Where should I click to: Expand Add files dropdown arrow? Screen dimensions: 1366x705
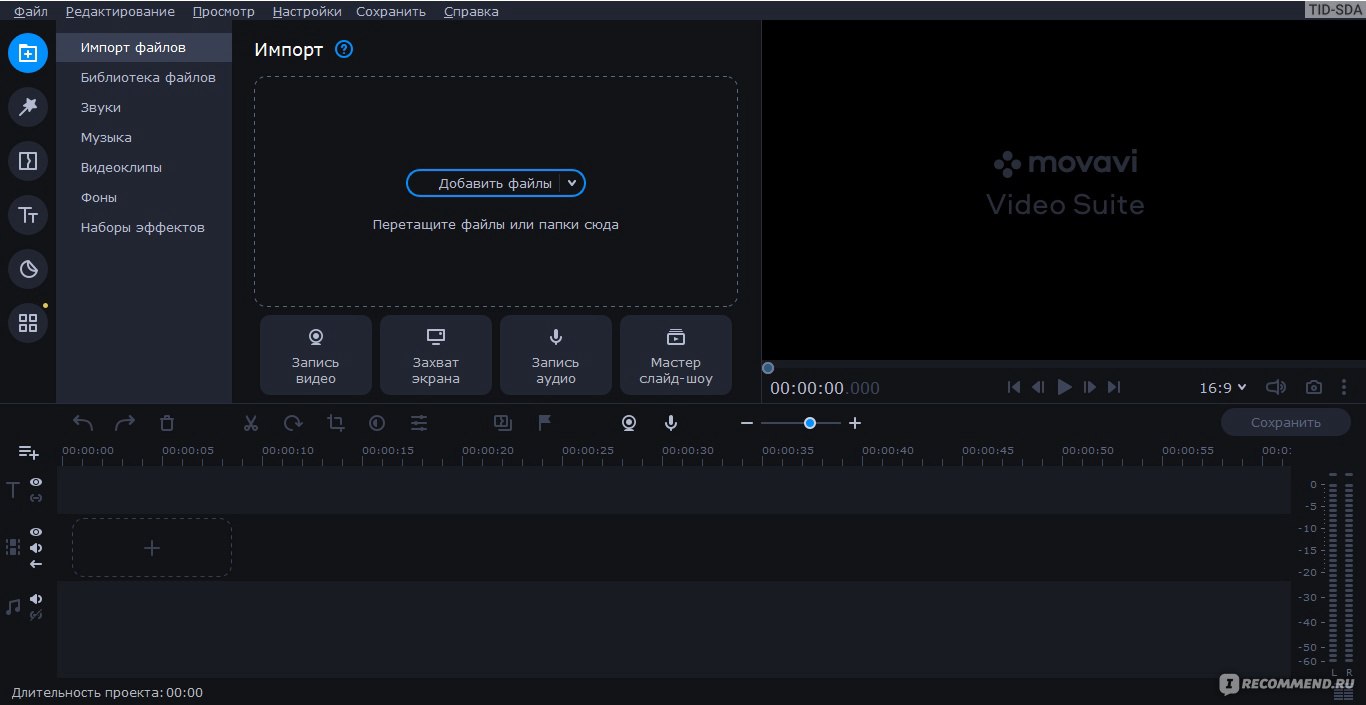(572, 183)
